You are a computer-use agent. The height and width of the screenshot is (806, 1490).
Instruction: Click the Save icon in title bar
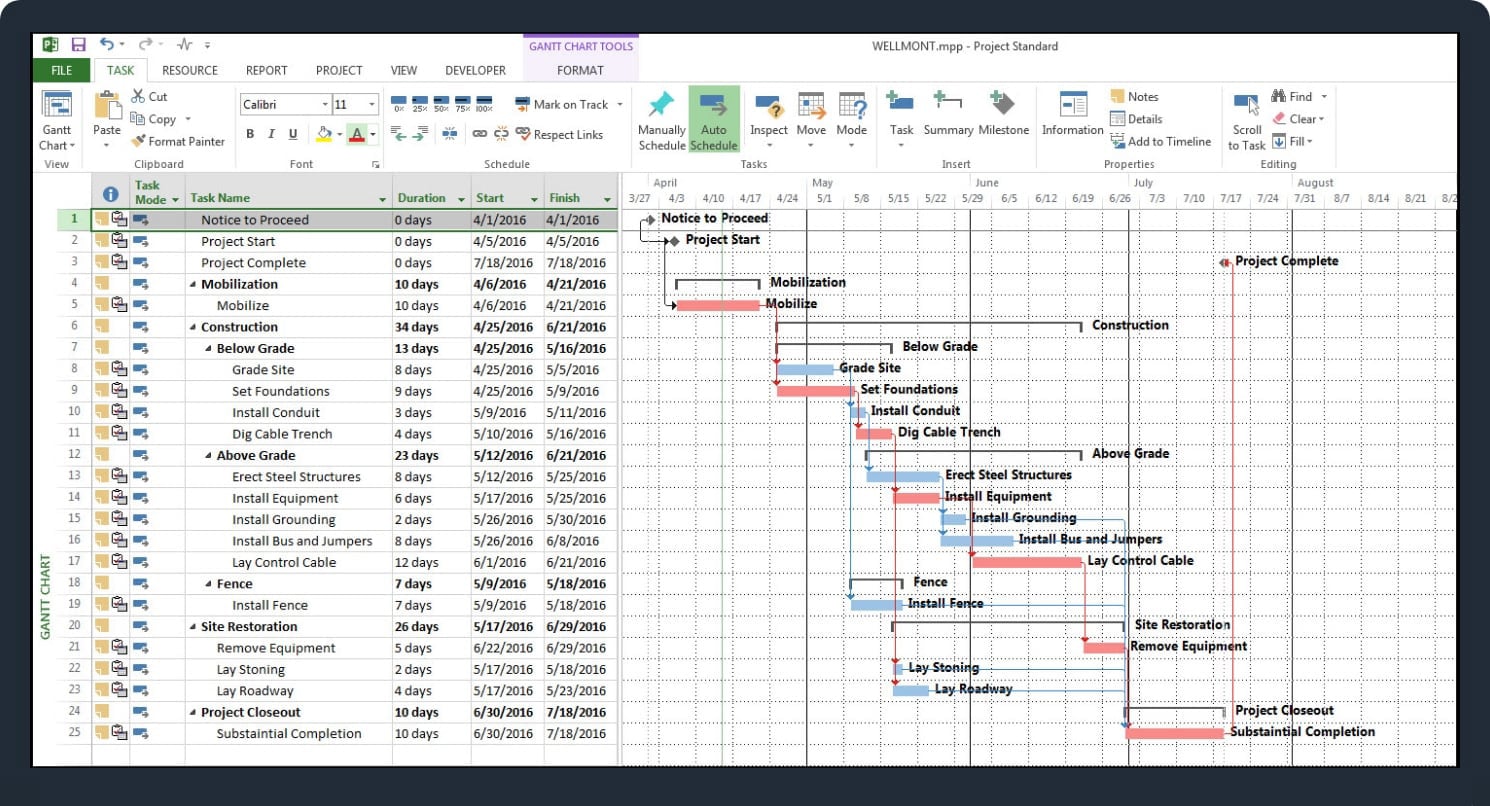click(78, 45)
